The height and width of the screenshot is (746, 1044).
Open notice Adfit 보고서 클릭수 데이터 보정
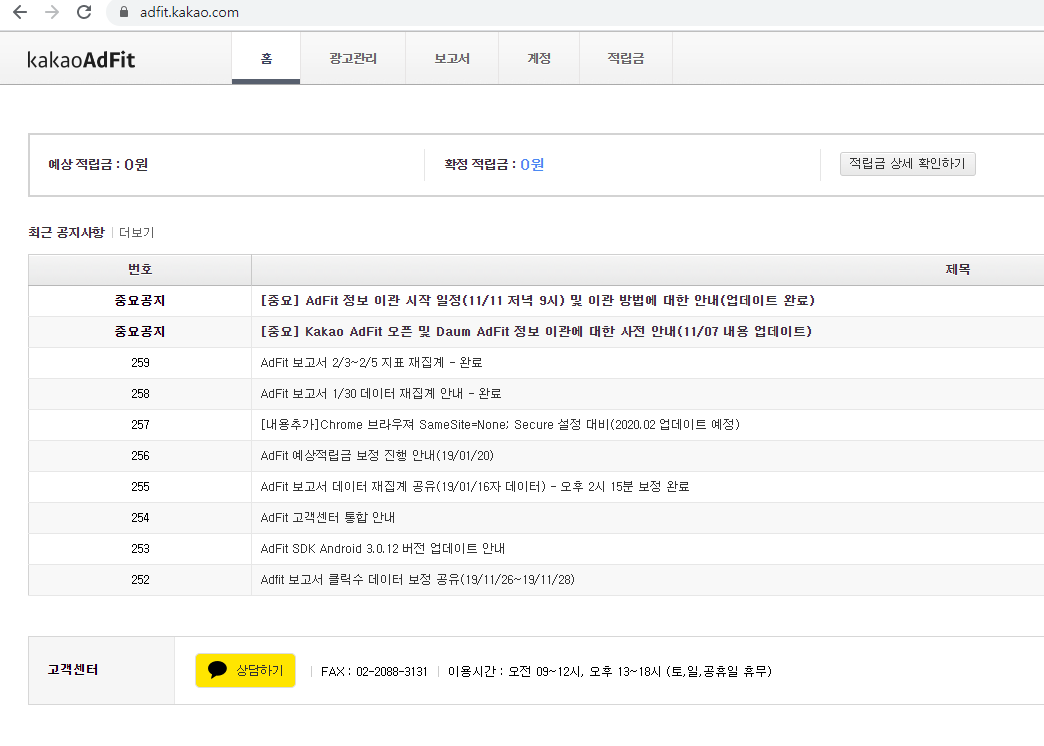click(x=417, y=579)
